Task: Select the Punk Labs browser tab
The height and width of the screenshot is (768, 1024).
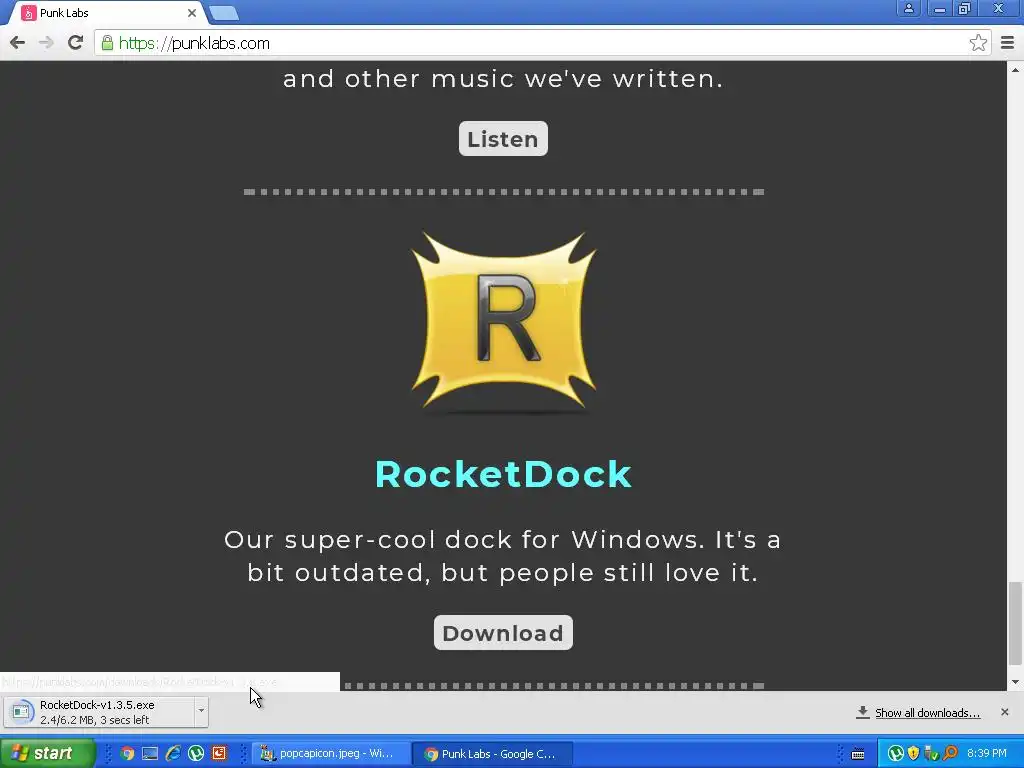Action: point(108,13)
